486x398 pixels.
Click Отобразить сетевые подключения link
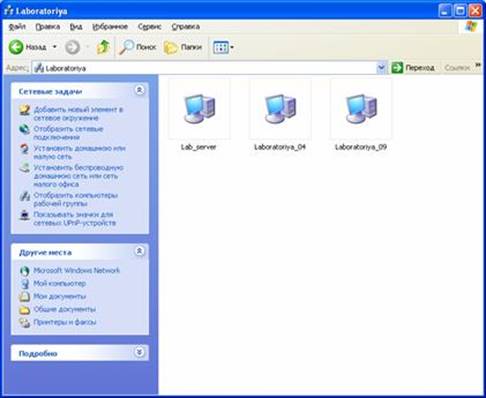(68, 133)
